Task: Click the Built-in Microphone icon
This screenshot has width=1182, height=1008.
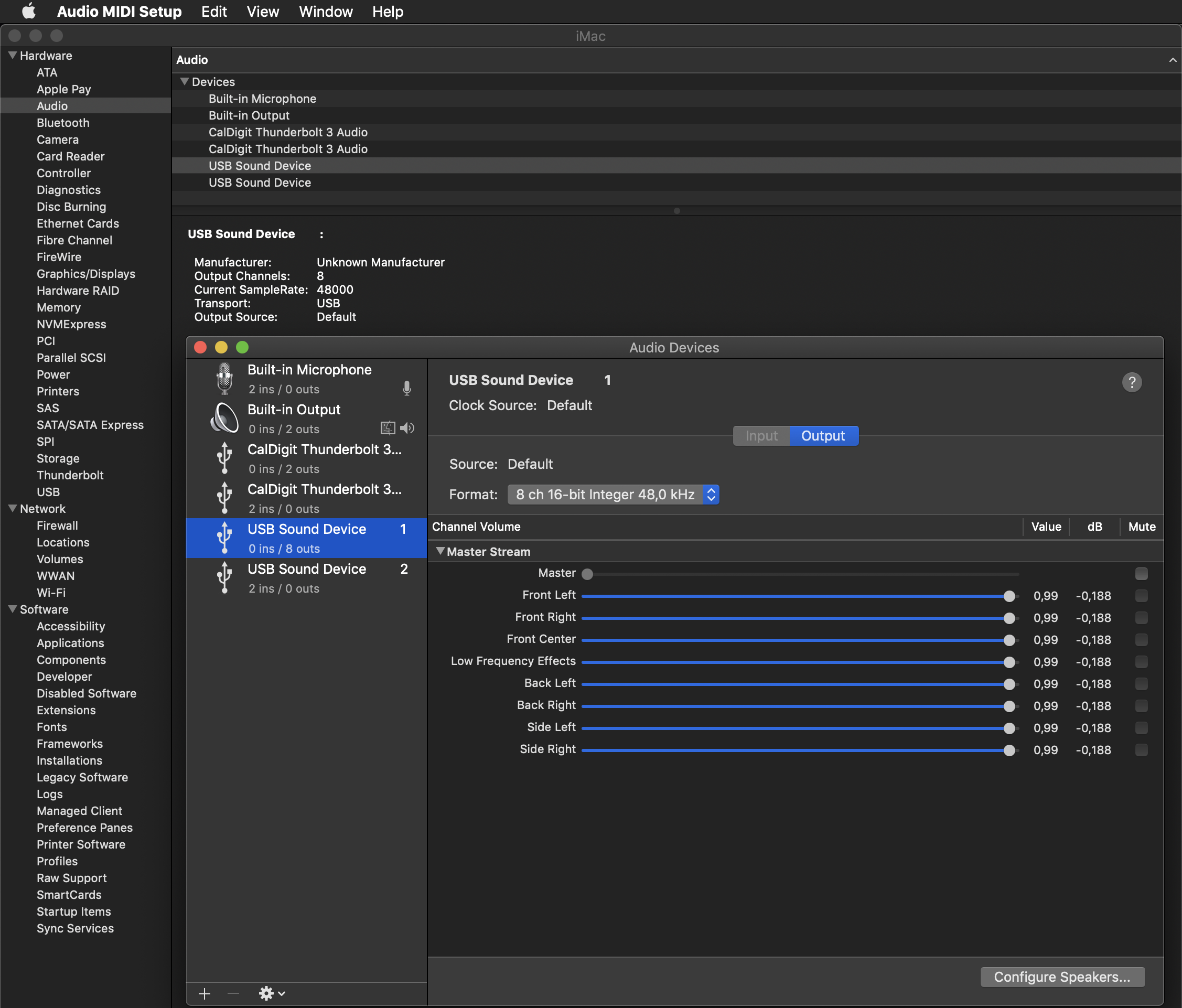Action: [x=225, y=379]
